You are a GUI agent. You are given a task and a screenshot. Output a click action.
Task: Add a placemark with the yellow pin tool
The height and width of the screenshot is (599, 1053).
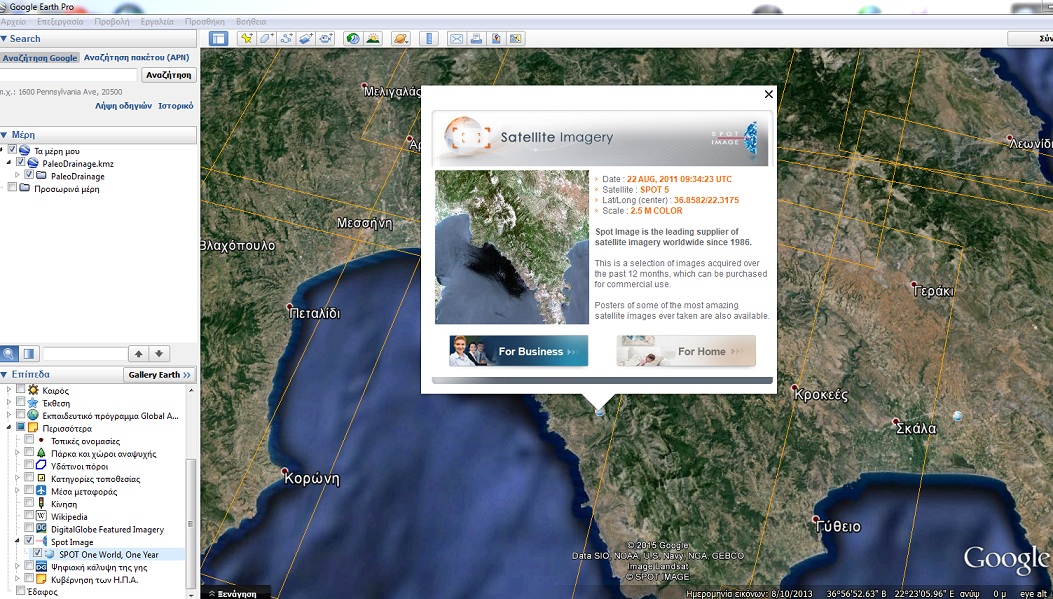pyautogui.click(x=246, y=38)
